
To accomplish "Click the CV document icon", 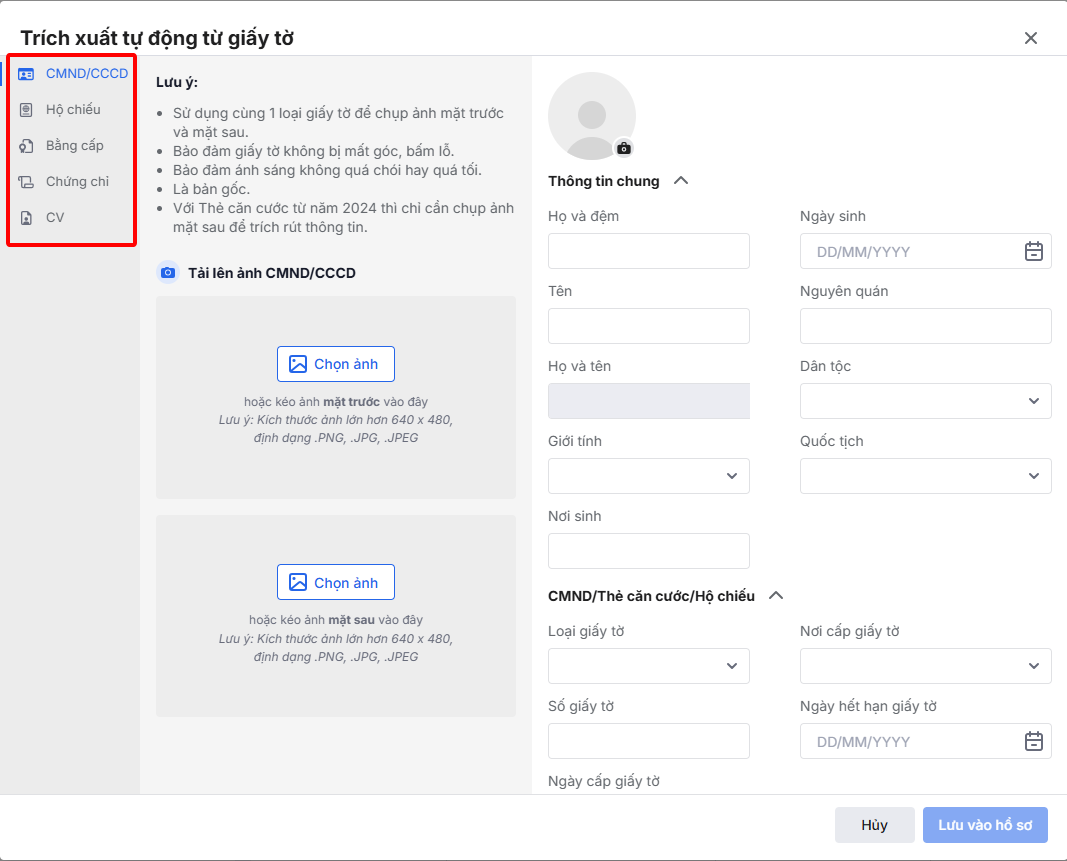I will pyautogui.click(x=26, y=218).
